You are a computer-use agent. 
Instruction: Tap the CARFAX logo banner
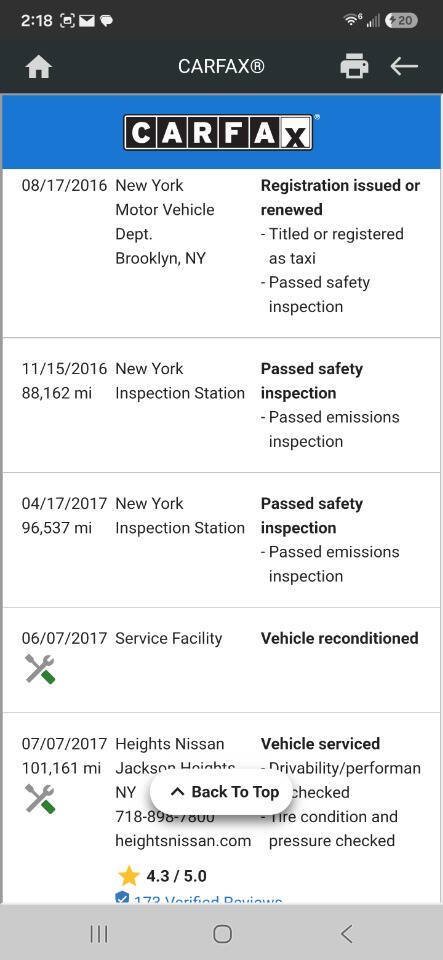pos(222,132)
